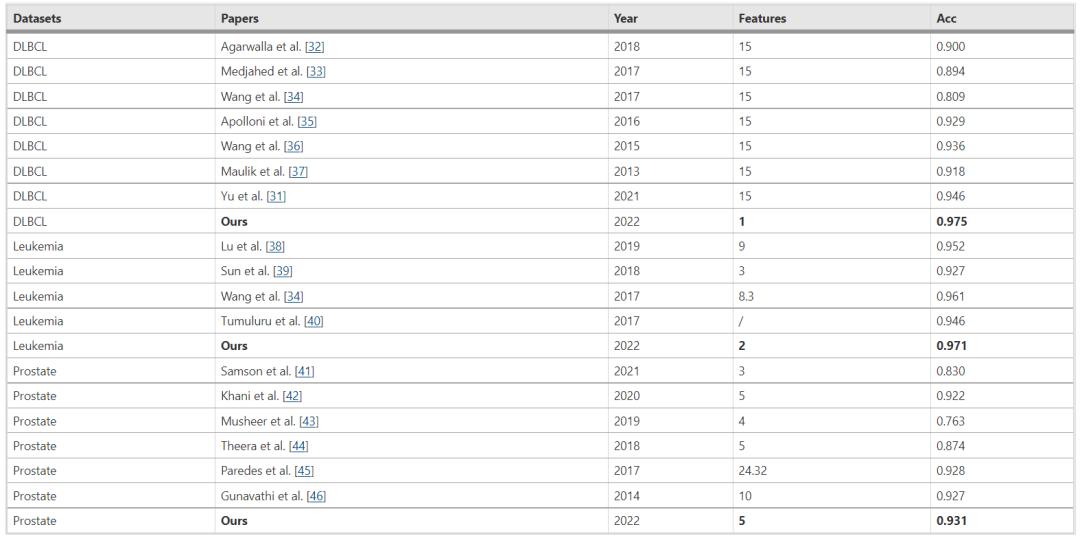This screenshot has height=538, width=1080.
Task: Click reference 43 for Musheer et al.
Action: pyautogui.click(x=308, y=421)
